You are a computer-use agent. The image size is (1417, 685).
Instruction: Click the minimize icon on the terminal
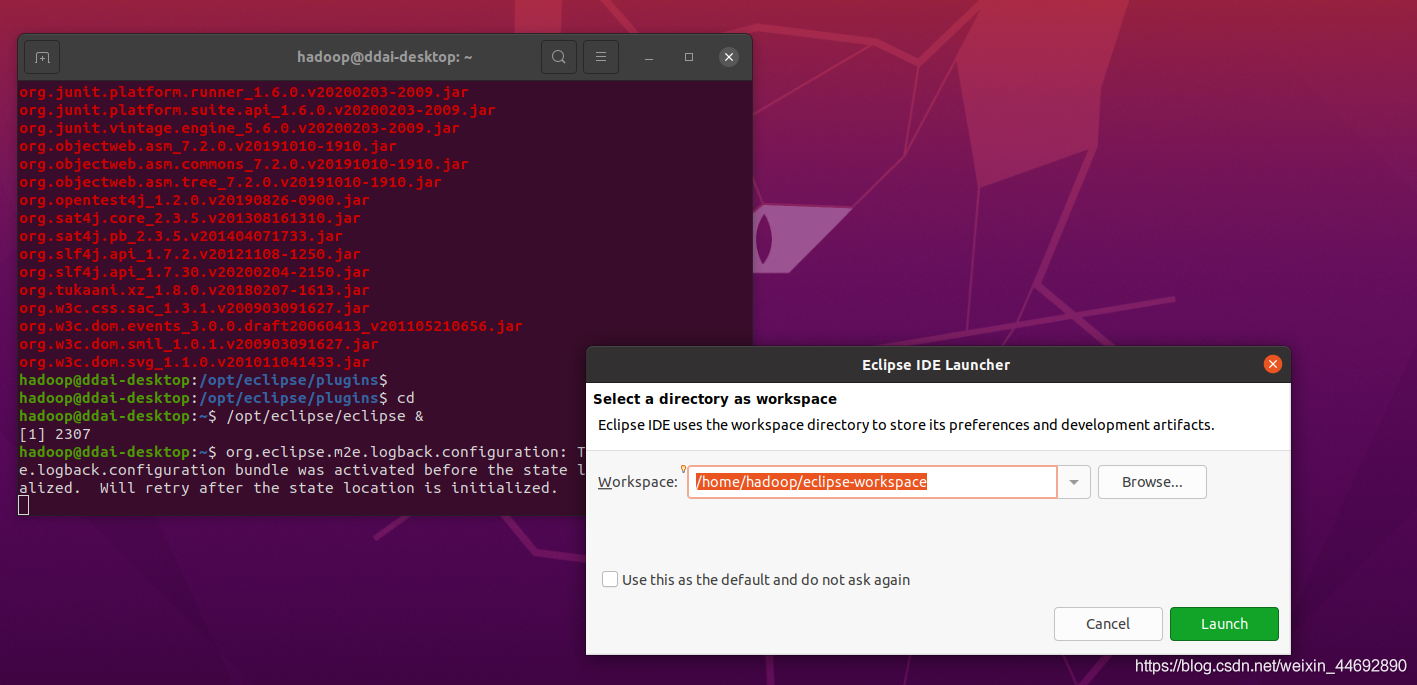click(648, 57)
